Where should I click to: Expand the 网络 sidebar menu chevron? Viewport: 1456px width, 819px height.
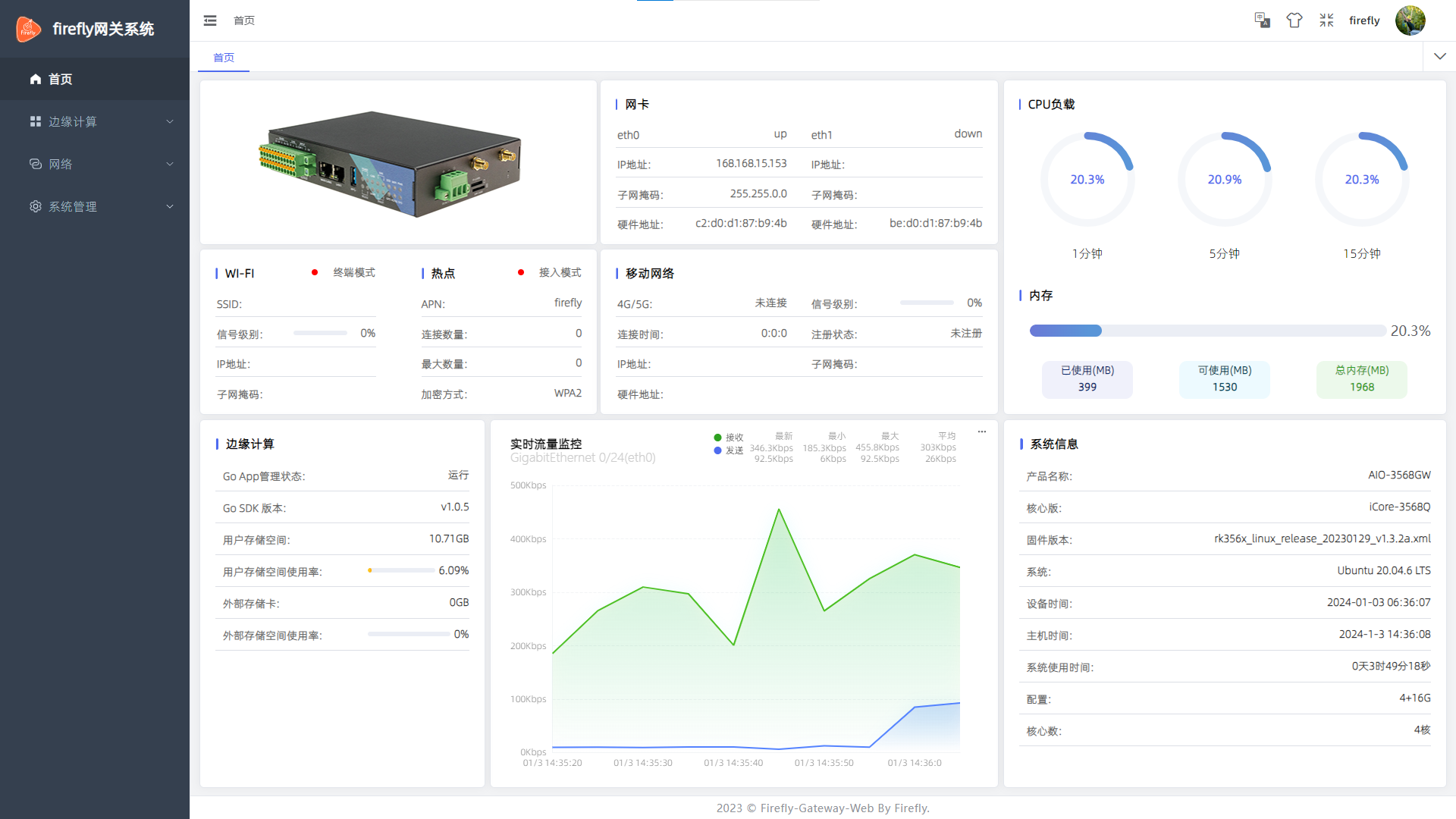170,164
